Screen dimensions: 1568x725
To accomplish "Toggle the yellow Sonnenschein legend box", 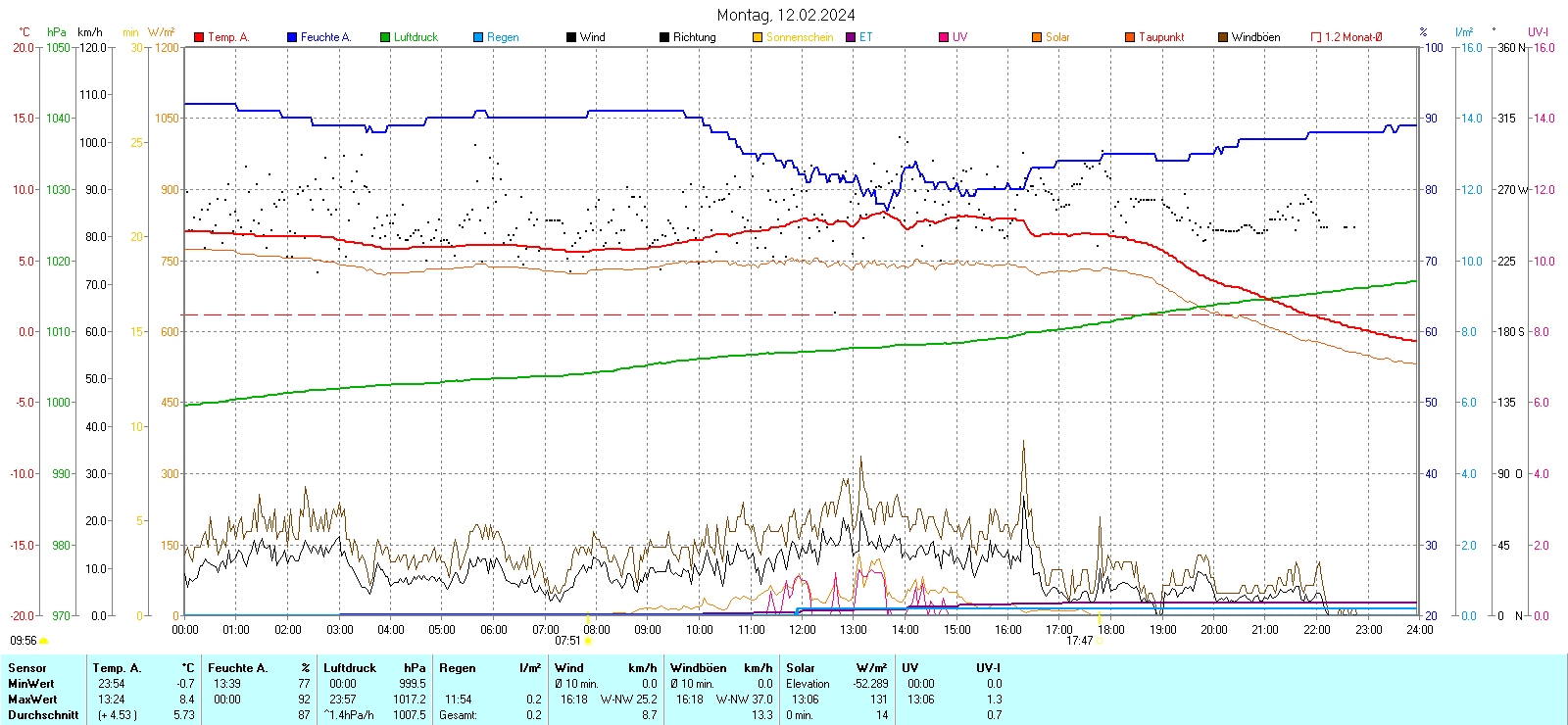I will click(758, 37).
